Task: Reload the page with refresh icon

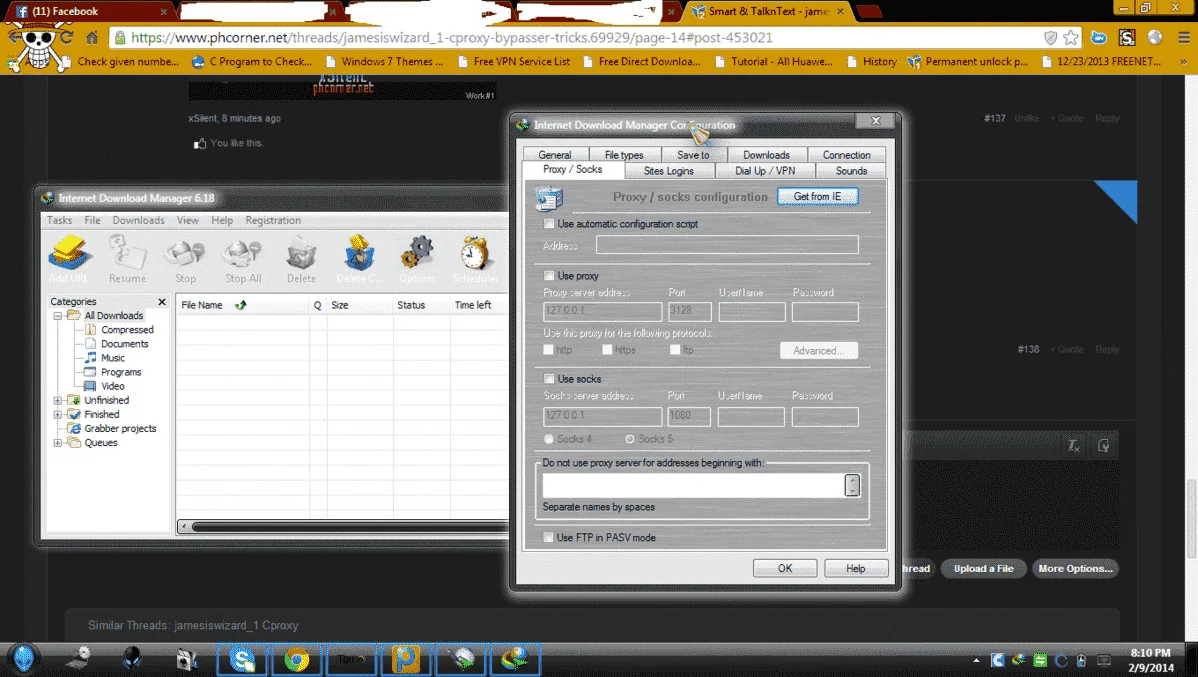Action: pyautogui.click(x=66, y=37)
